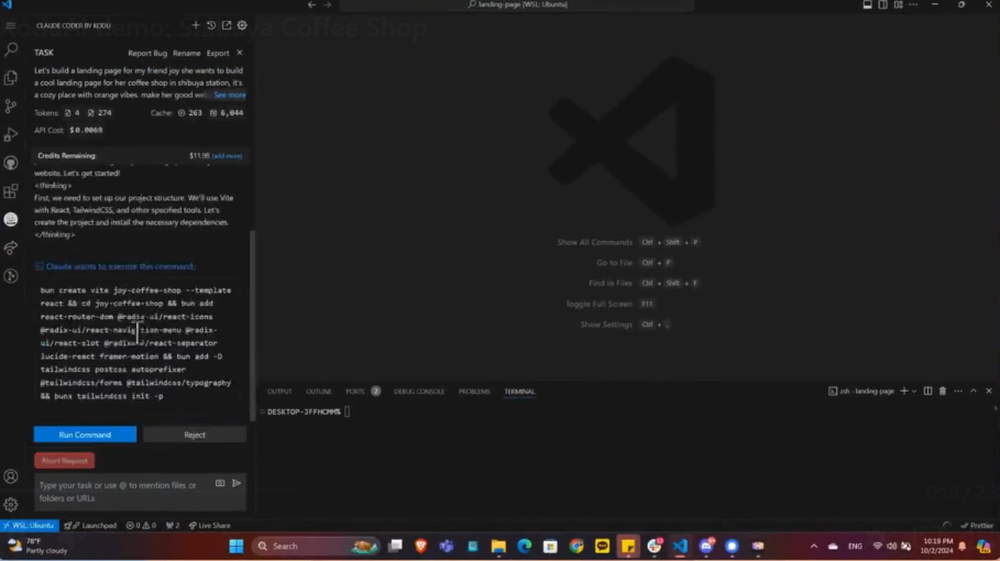The width and height of the screenshot is (1000, 561).
Task: Click Export in the task header
Action: (217, 54)
